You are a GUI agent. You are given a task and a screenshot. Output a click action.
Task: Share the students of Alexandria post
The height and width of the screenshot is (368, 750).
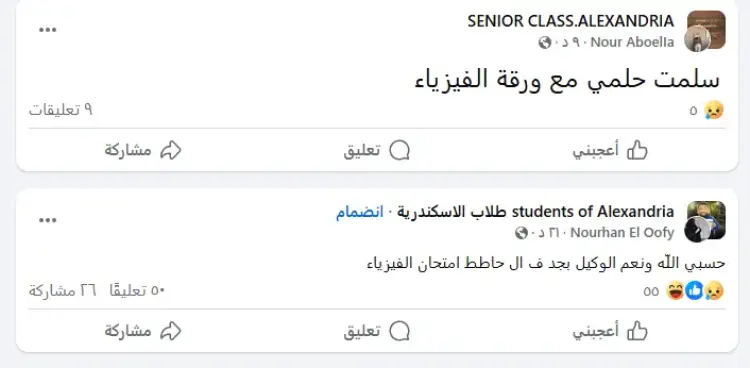click(143, 331)
